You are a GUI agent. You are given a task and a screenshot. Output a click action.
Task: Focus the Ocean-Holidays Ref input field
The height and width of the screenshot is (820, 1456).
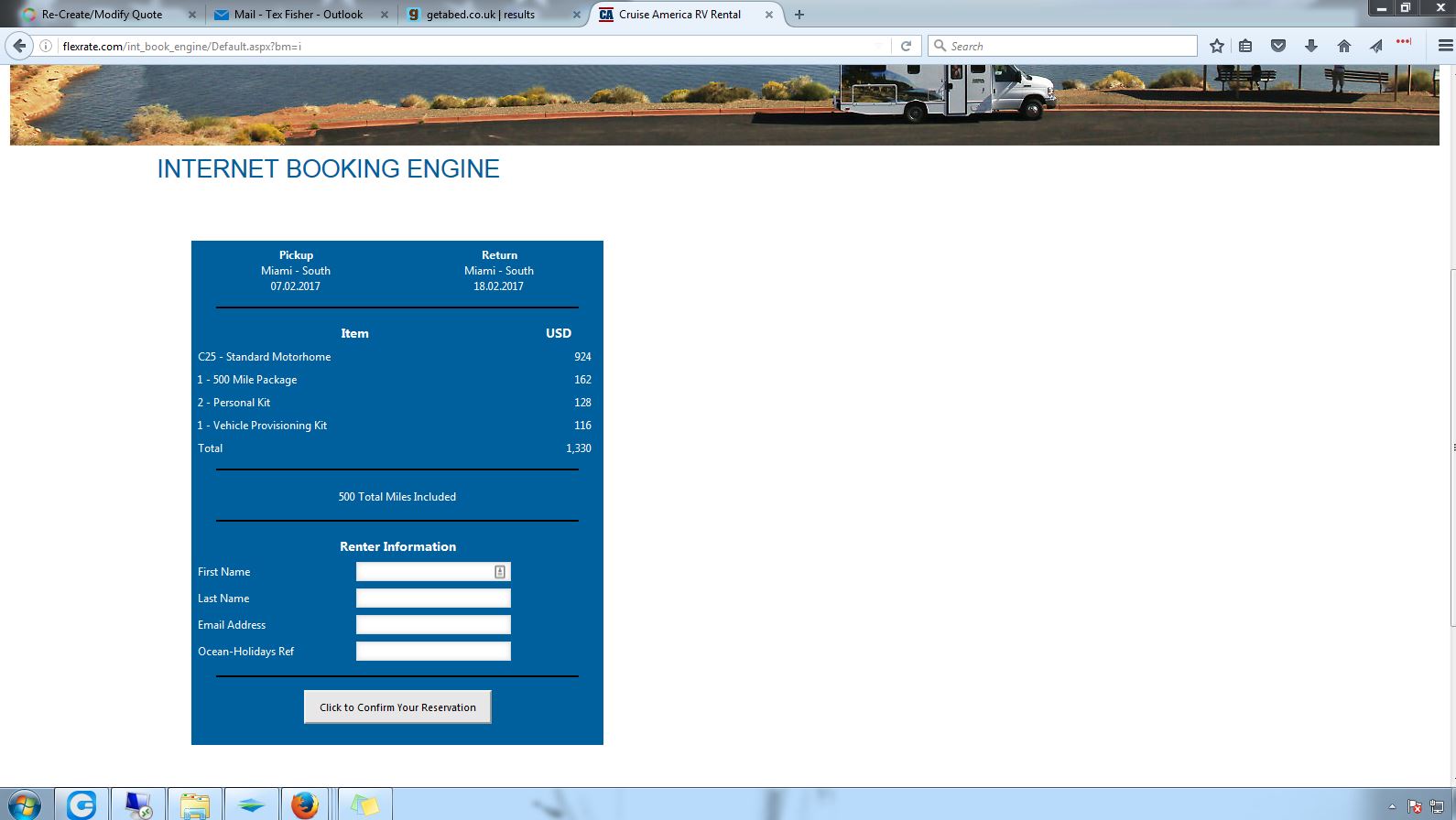point(433,652)
